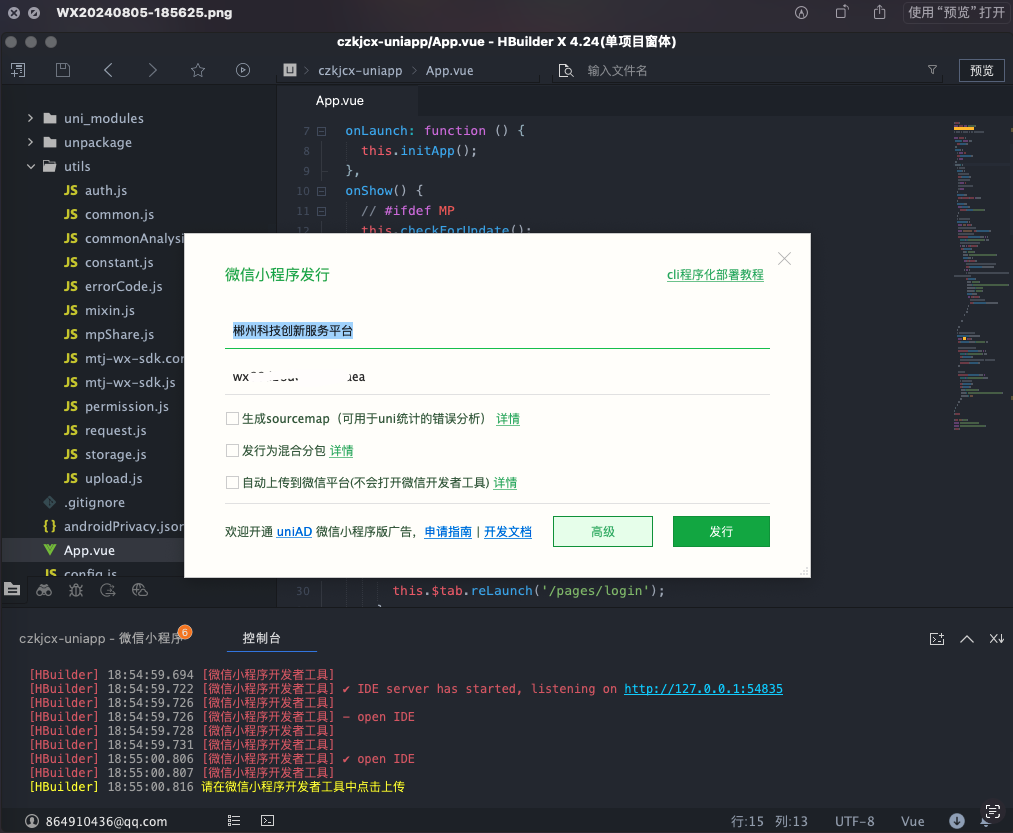Click the console terminal-window icon beside collapse arrow

[x=937, y=639]
